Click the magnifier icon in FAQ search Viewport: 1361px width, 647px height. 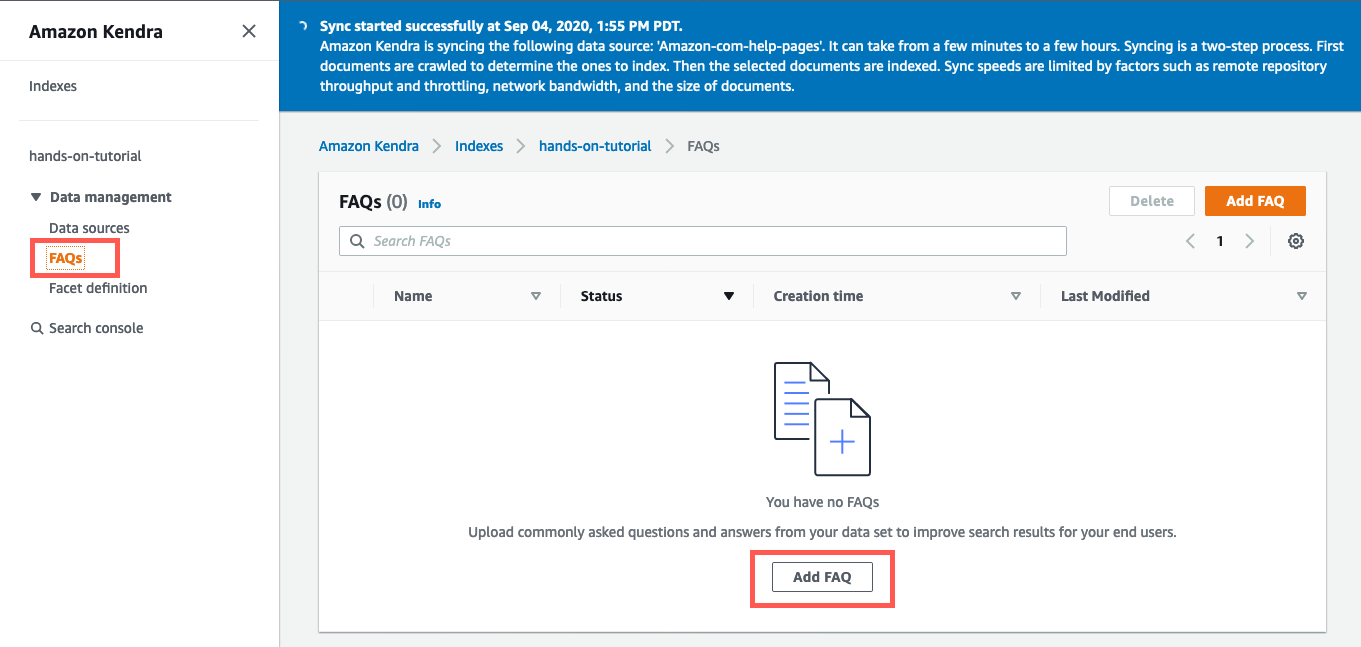357,241
